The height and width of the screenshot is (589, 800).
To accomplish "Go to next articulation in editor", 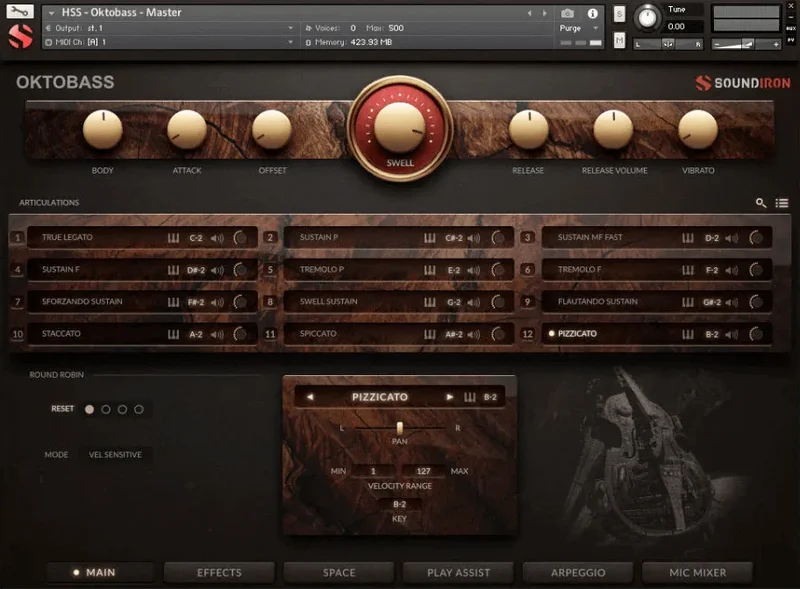I will 449,397.
